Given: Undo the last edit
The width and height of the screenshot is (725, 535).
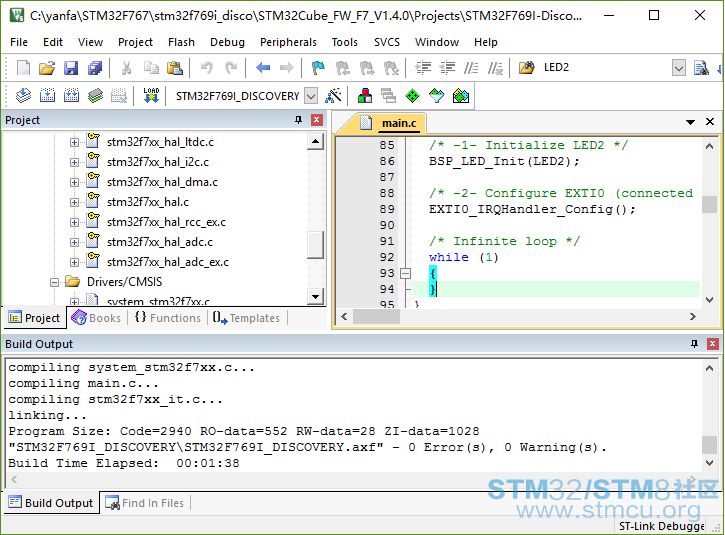Looking at the screenshot, I should (207, 68).
